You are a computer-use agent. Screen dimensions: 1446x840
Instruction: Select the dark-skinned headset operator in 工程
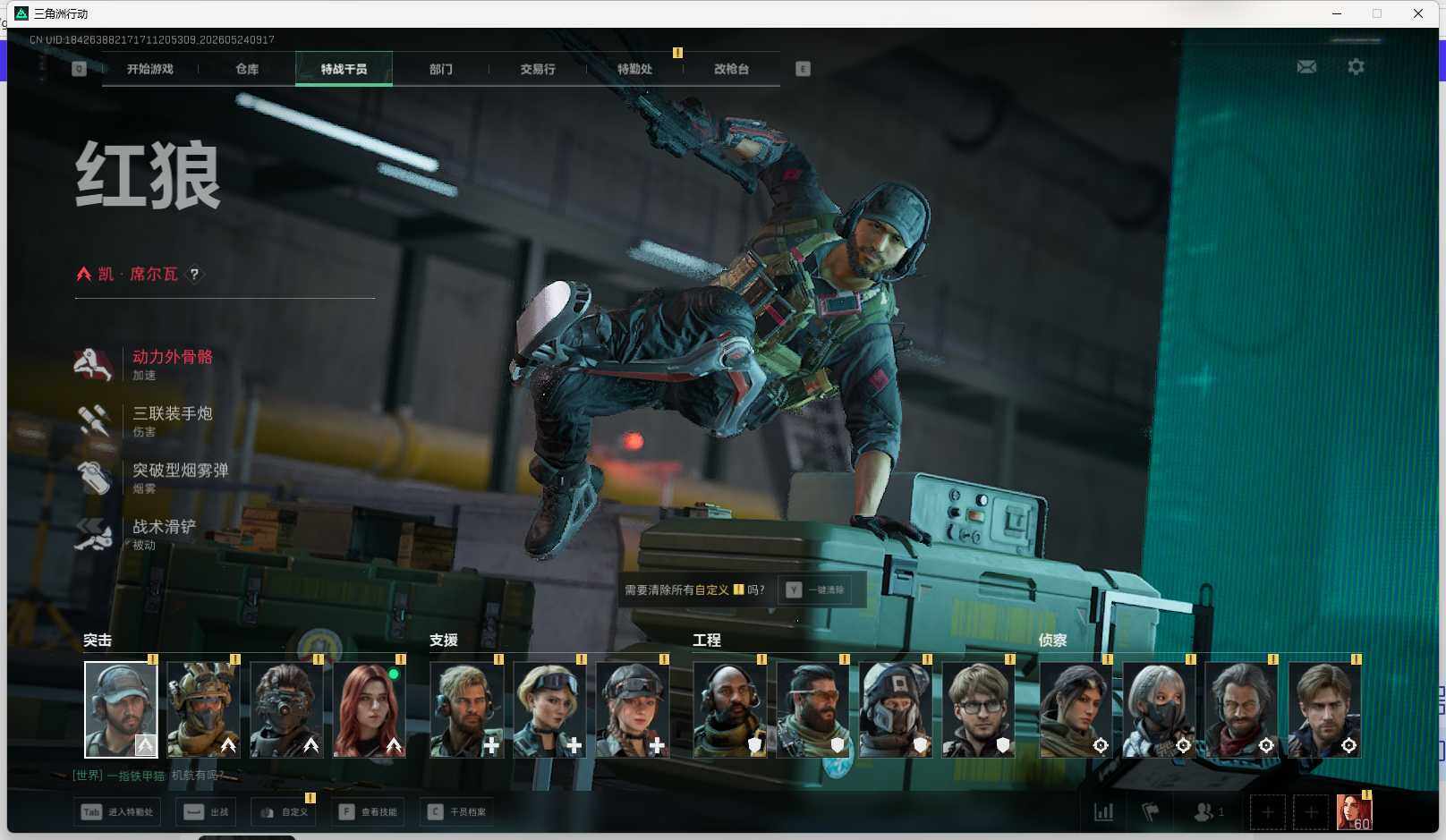pyautogui.click(x=730, y=709)
